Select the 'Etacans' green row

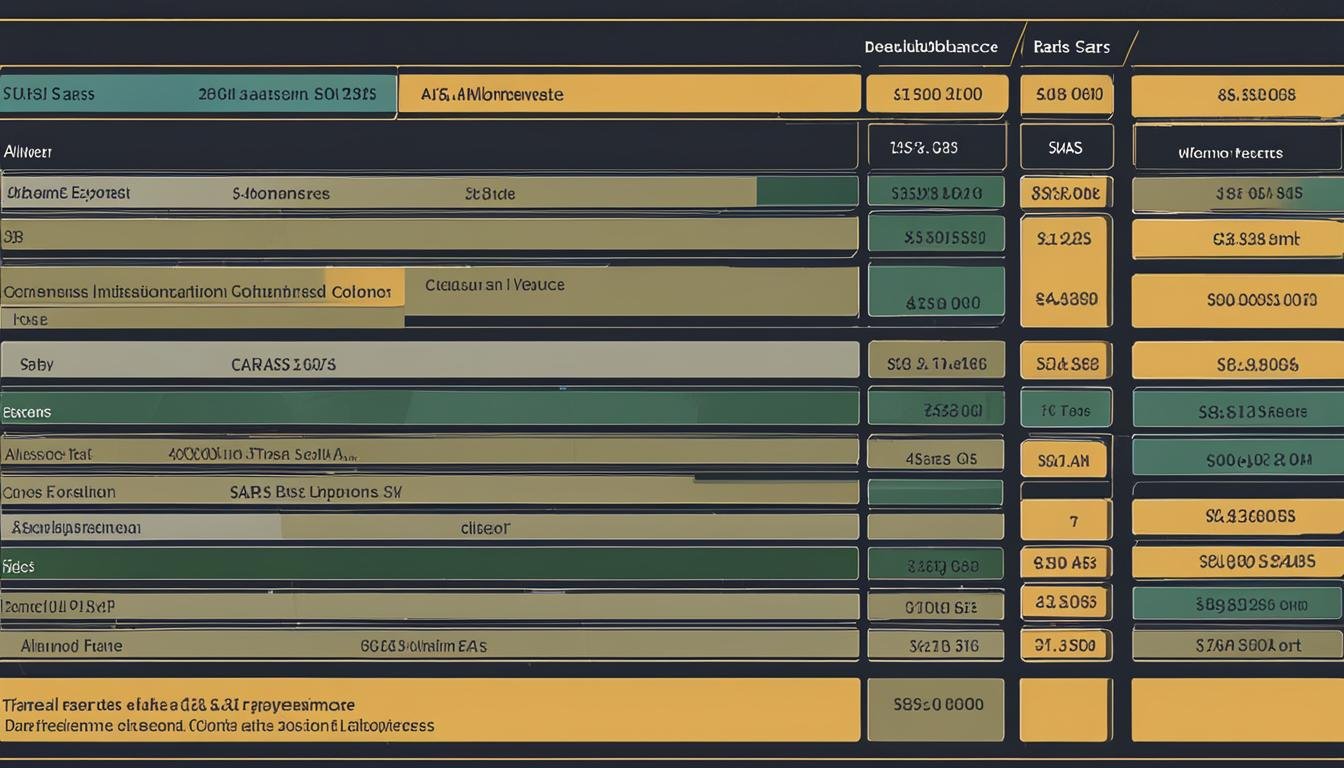[429, 409]
